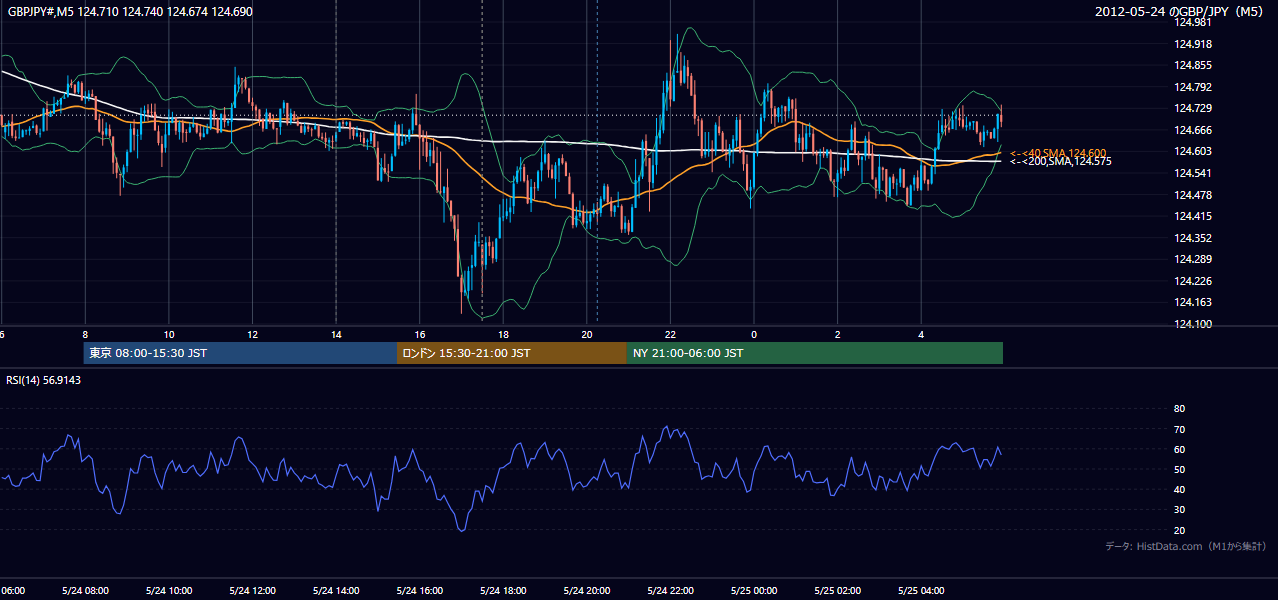
Task: Click hour label 18 under price chart
Action: (503, 334)
